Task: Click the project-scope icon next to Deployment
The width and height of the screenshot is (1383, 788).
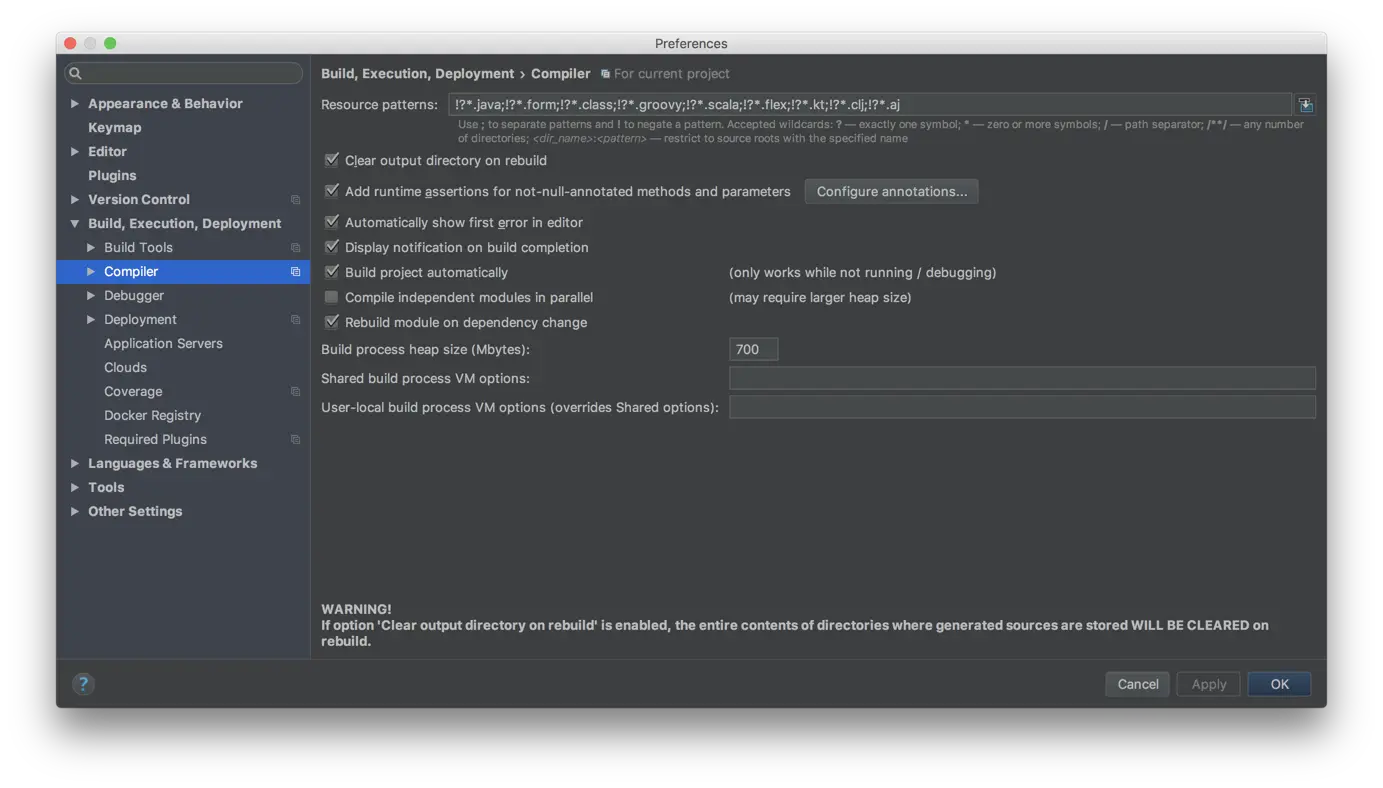Action: pos(295,319)
